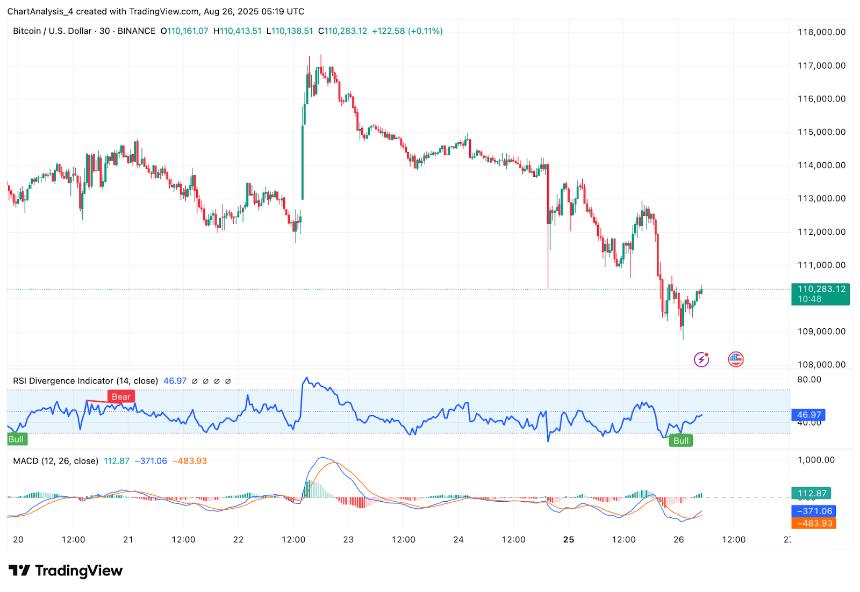Click the 10:48 bar countdown timer
Image resolution: width=860 pixels, height=592 pixels.
810,299
